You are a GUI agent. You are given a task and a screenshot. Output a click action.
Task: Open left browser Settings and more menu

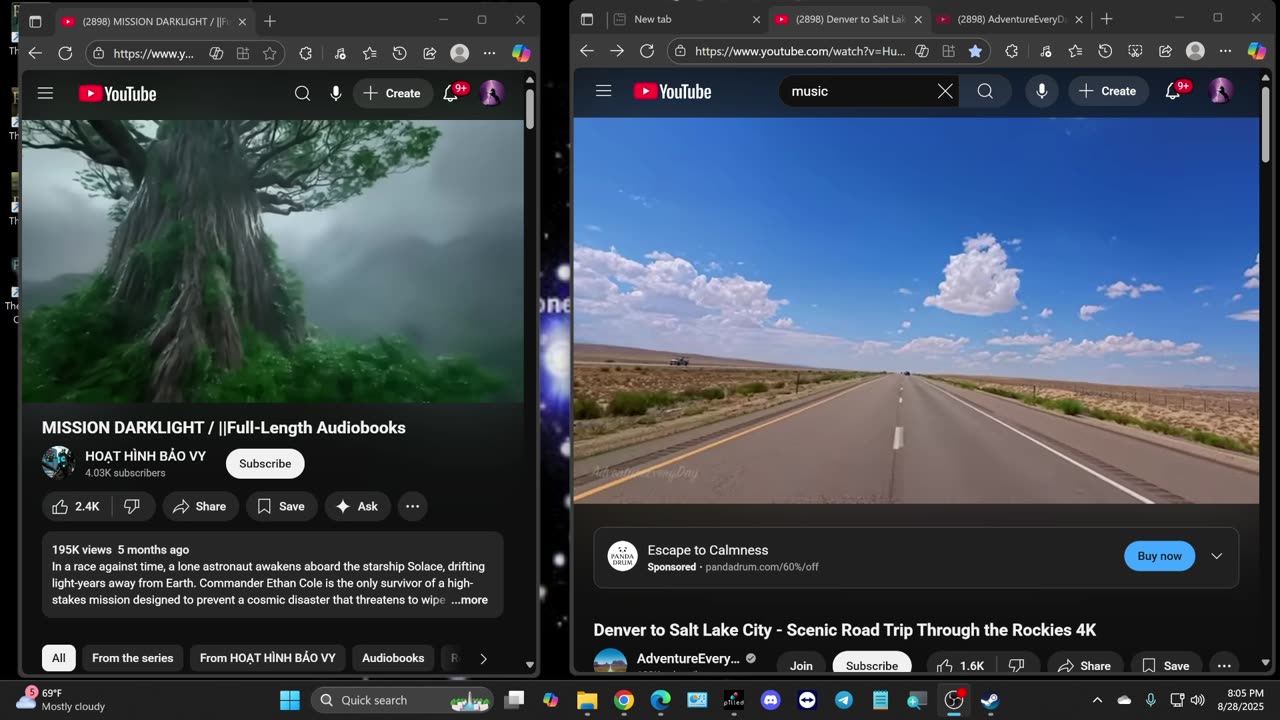point(489,53)
